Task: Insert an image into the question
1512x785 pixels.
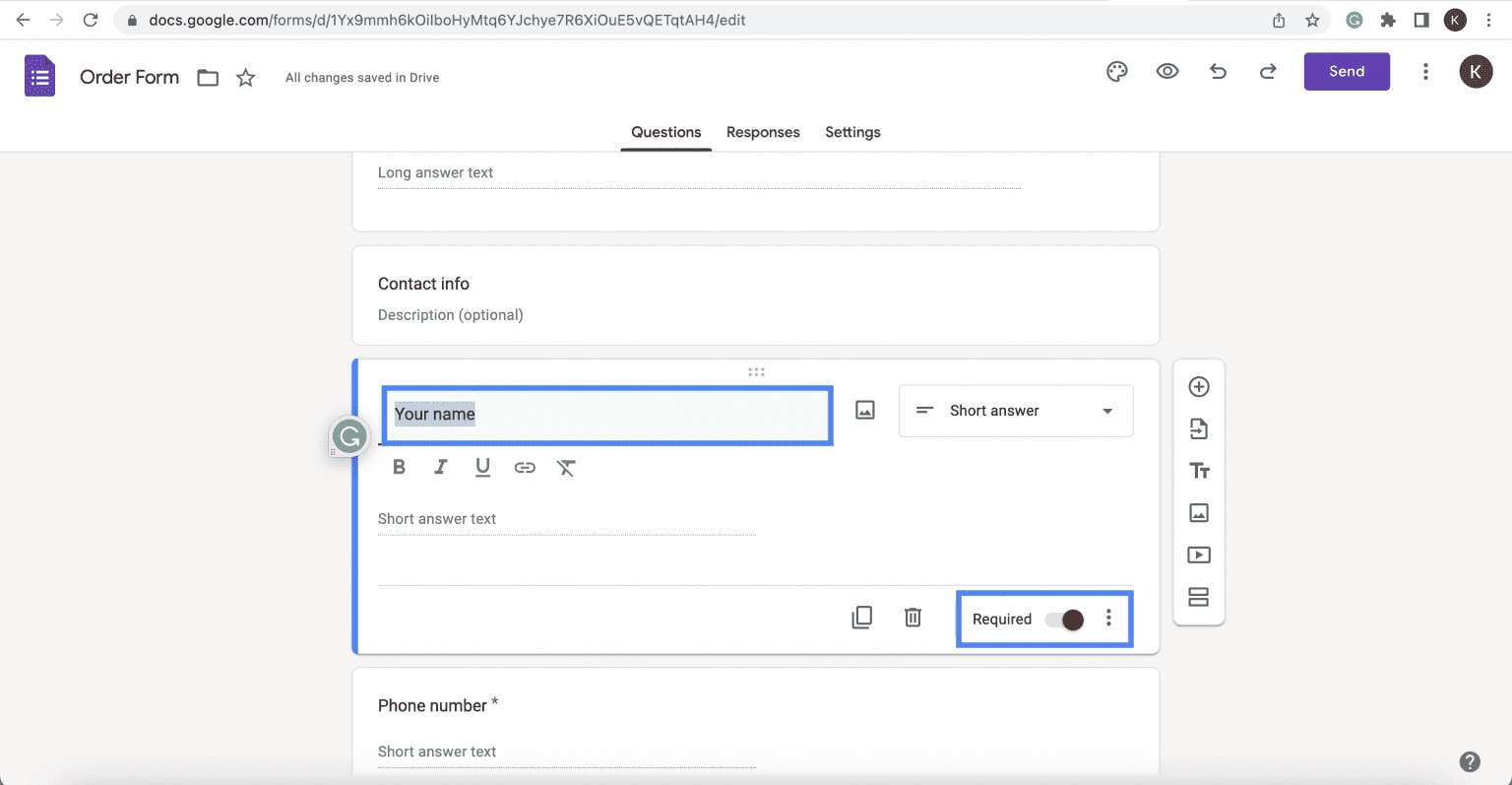Action: click(864, 409)
